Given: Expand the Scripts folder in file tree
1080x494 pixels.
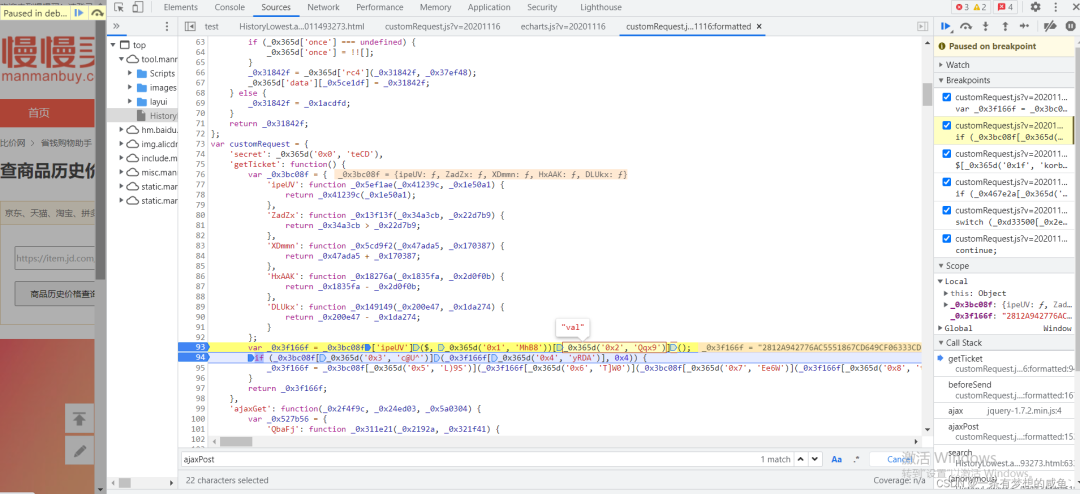Looking at the screenshot, I should point(130,73).
